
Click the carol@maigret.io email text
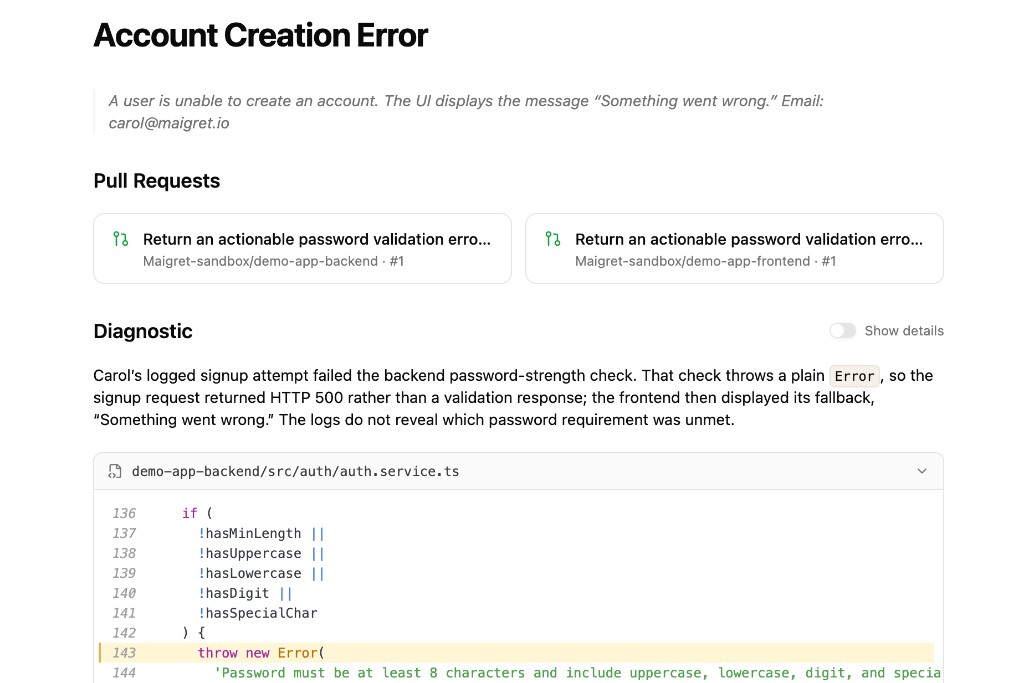[168, 123]
